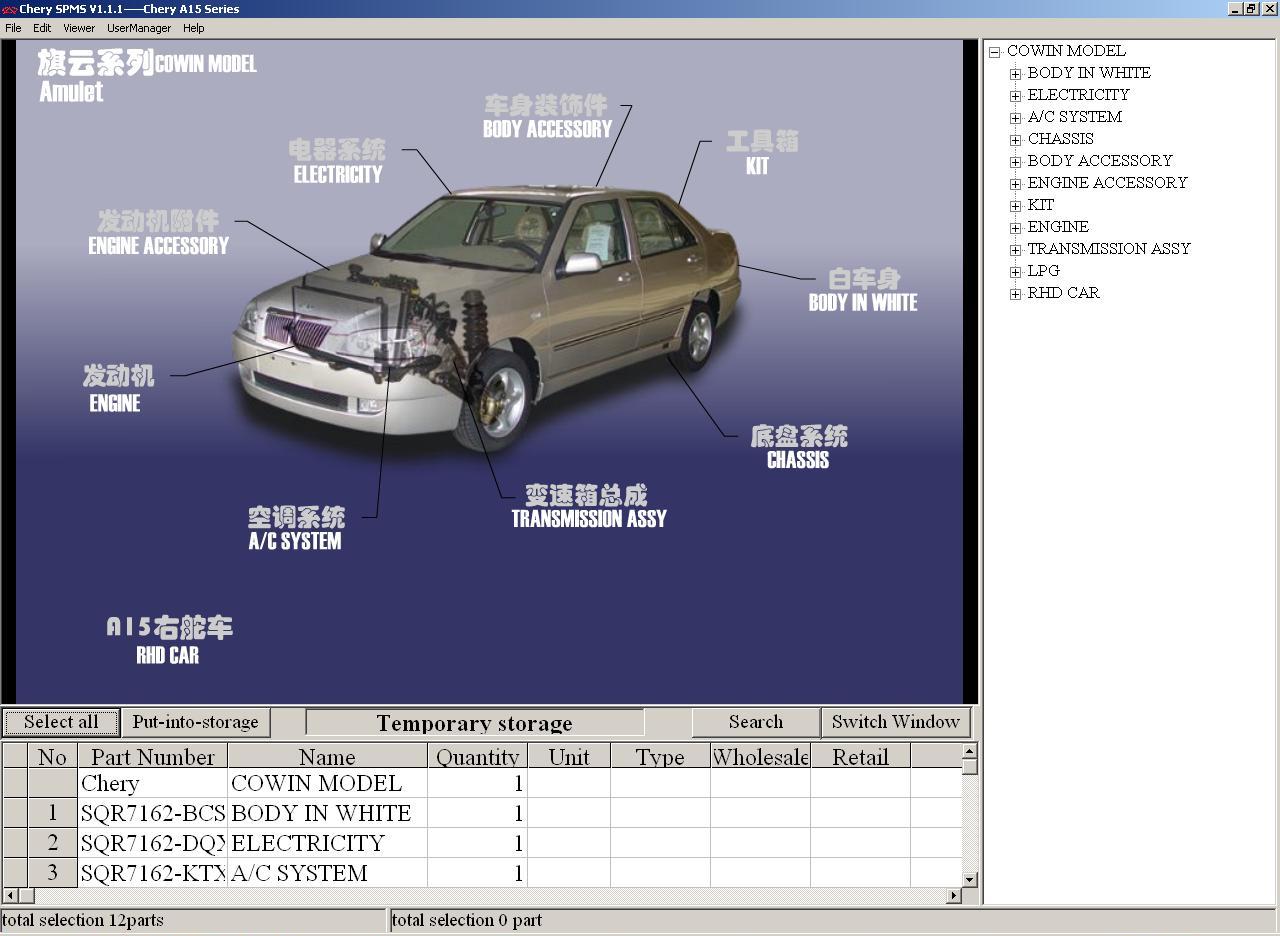Open the UserManager menu
Screen dimensions: 1280x936
[139, 28]
